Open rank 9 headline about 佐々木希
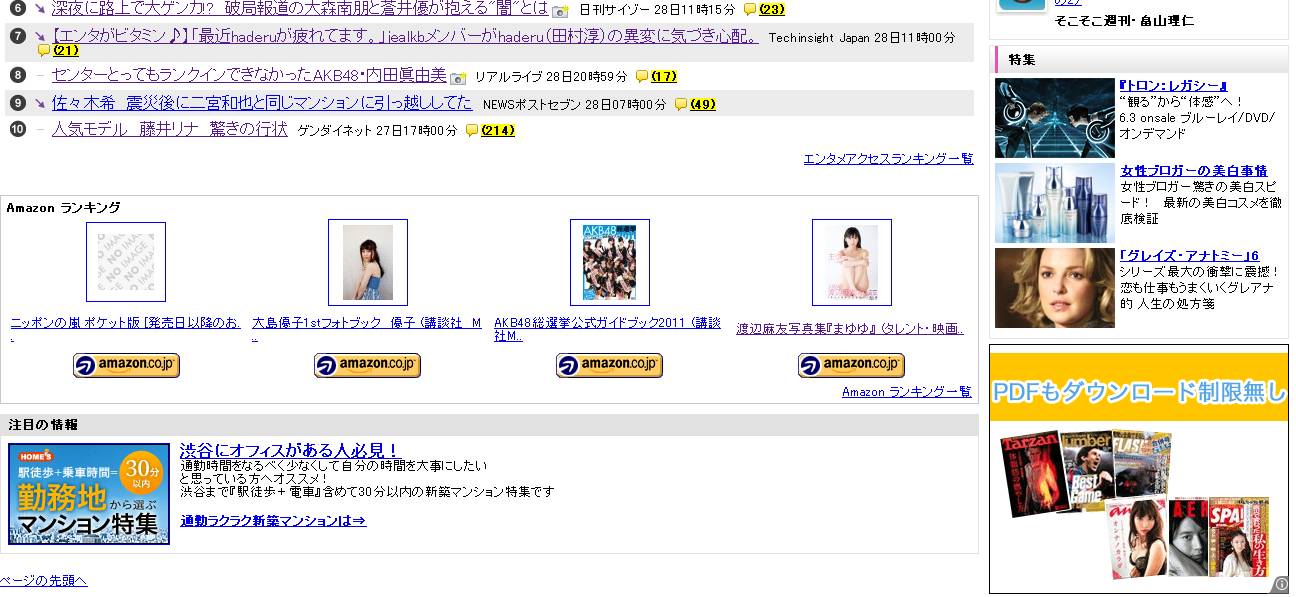 262,102
